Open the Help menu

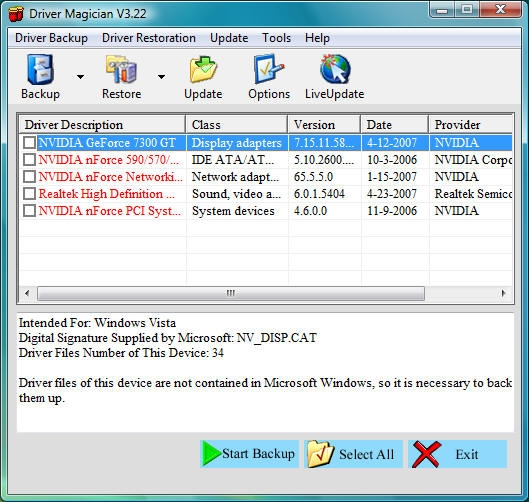(x=317, y=38)
